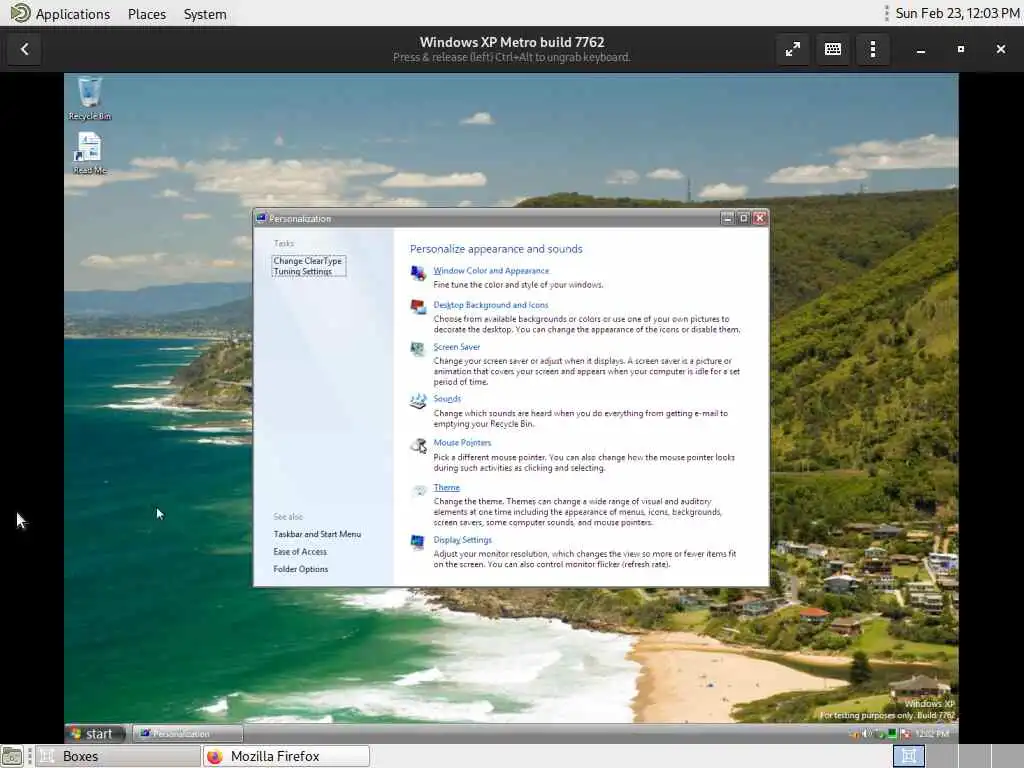Open the Sounds link
The width and height of the screenshot is (1024, 768).
click(x=447, y=398)
